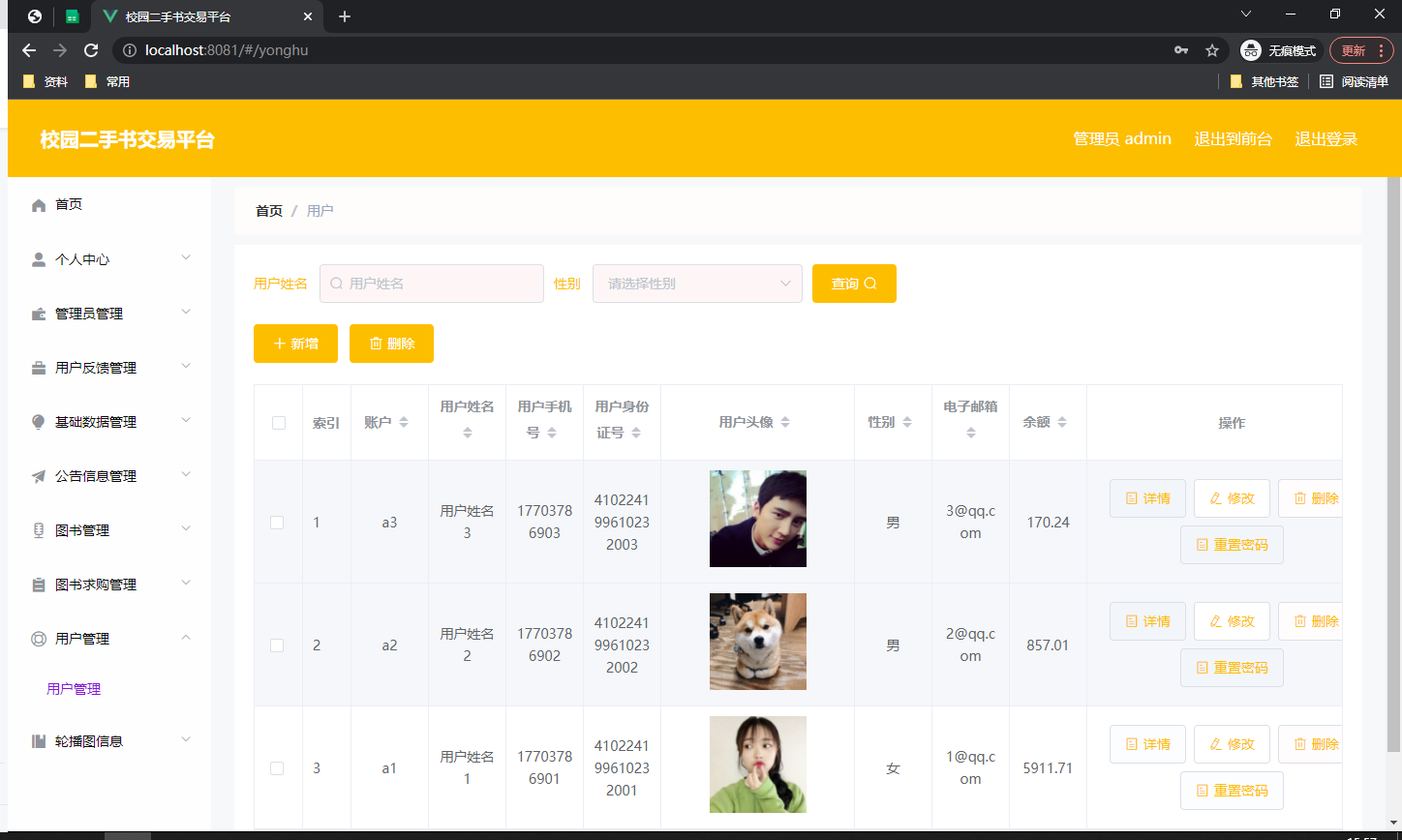Screen dimensions: 1402x840
Task: Sort by 用户身份证号 column arrows
Action: [x=636, y=434]
